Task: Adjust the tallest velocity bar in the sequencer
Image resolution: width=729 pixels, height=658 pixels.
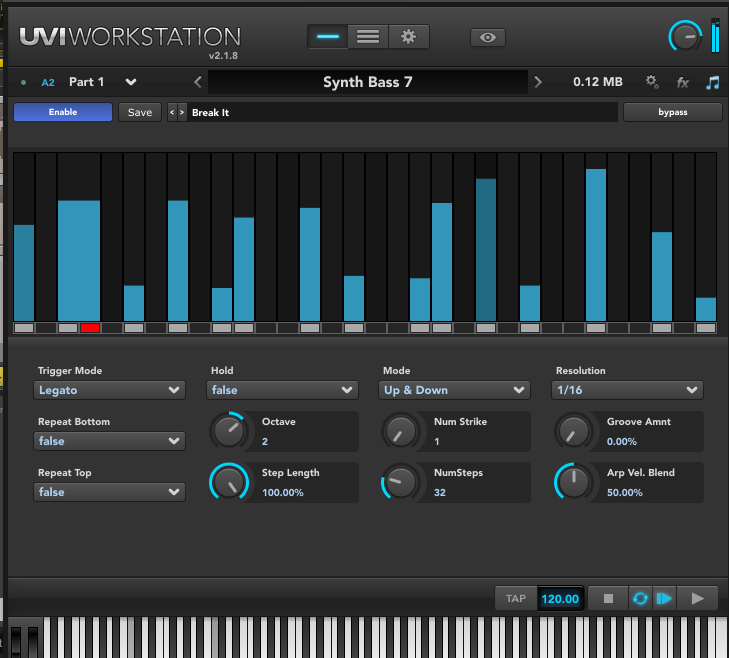Action: [x=596, y=245]
